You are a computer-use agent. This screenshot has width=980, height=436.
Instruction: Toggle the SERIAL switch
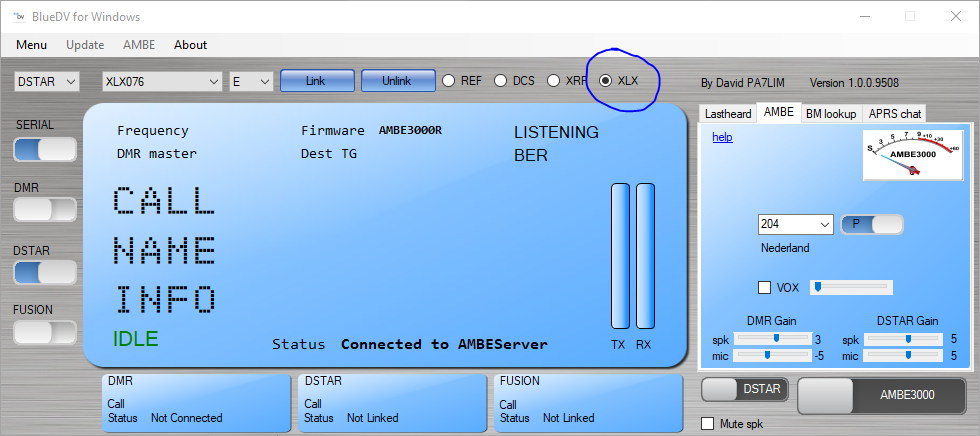pyautogui.click(x=45, y=150)
